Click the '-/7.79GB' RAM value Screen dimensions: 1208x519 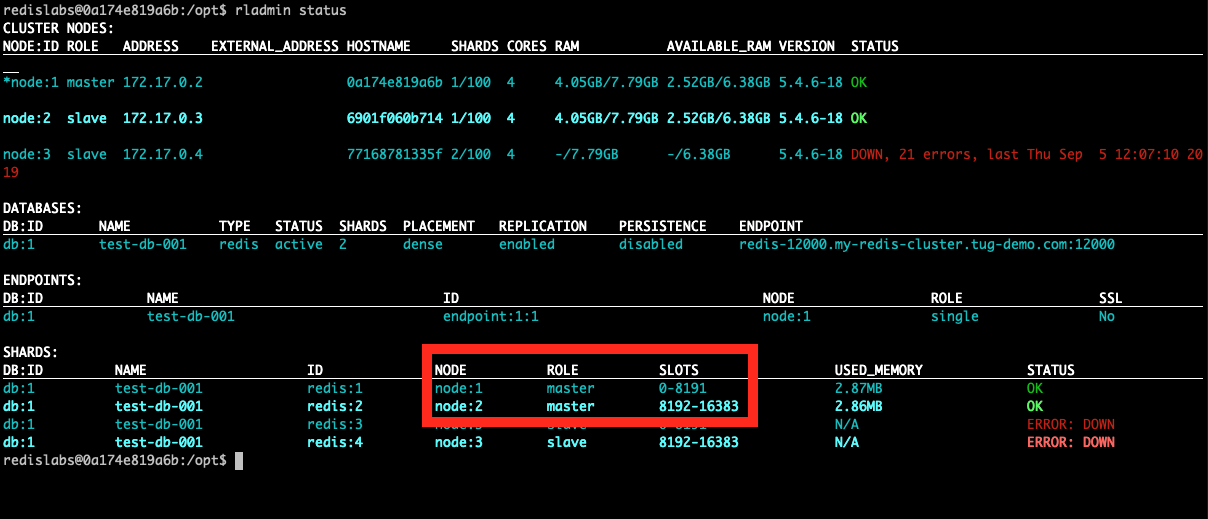pyautogui.click(x=587, y=154)
